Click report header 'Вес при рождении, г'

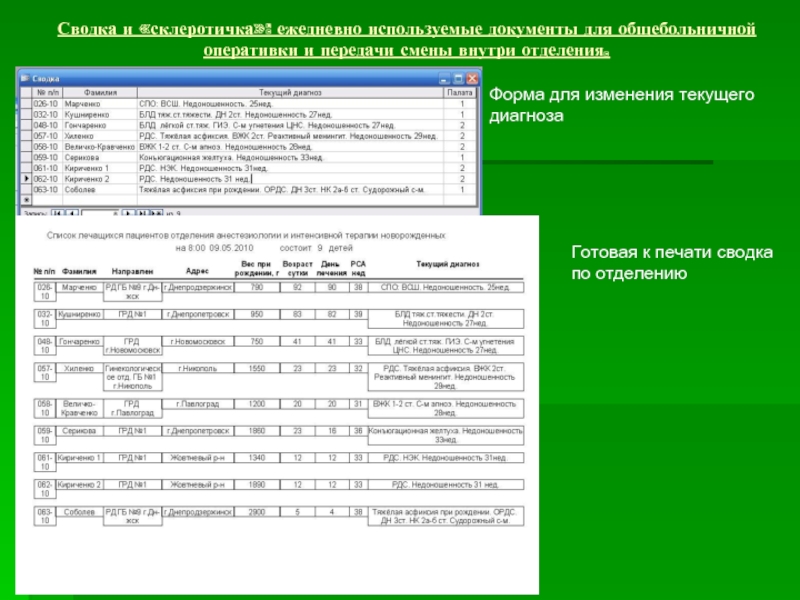[x=257, y=268]
